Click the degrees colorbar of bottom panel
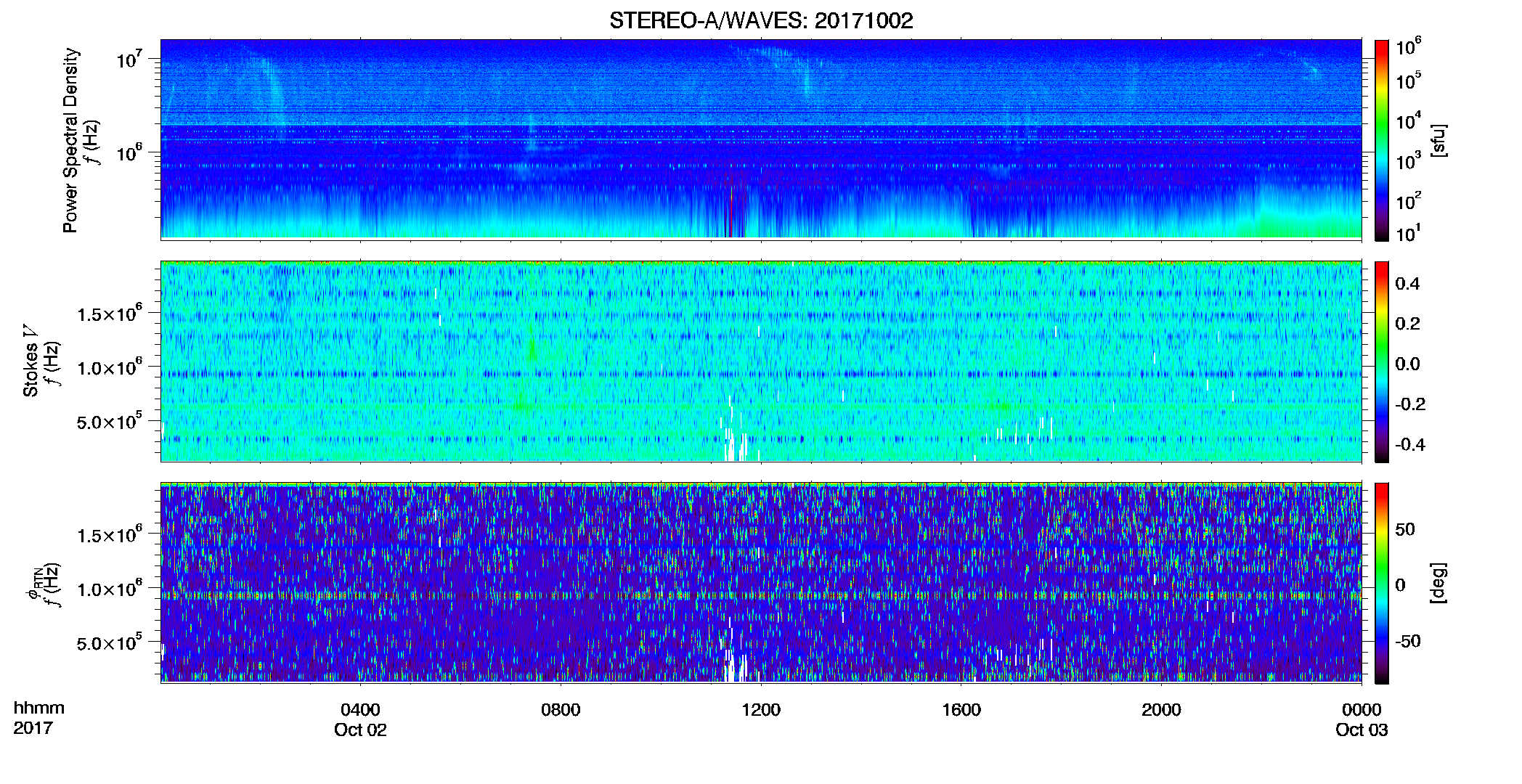 (x=1382, y=583)
